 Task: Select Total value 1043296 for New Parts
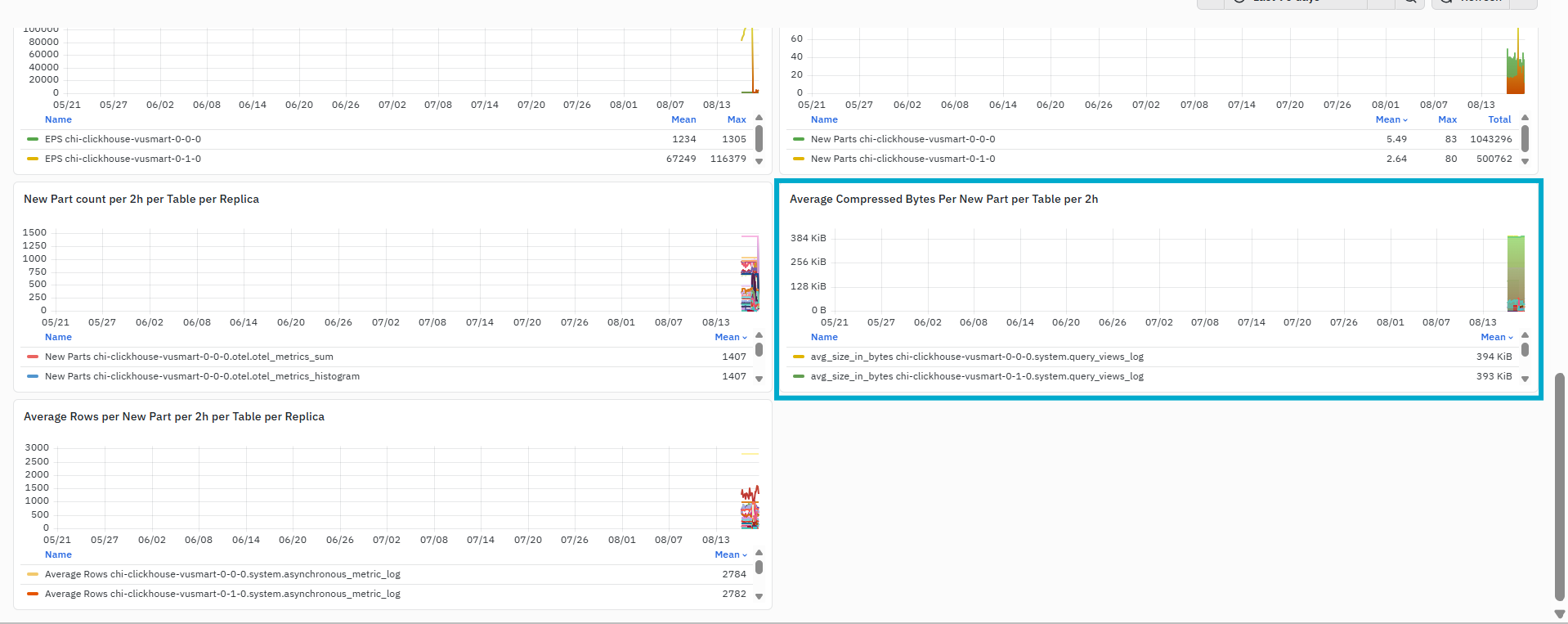(x=1491, y=139)
